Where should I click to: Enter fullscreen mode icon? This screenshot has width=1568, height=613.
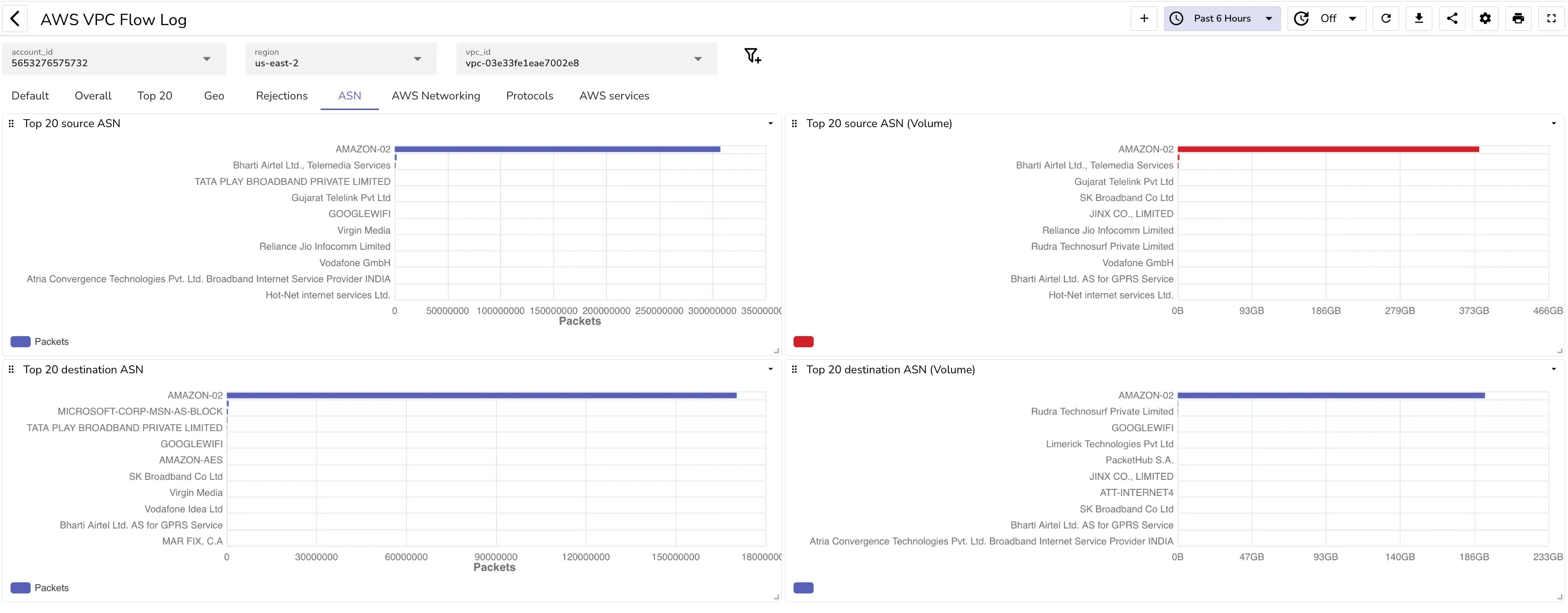1551,19
